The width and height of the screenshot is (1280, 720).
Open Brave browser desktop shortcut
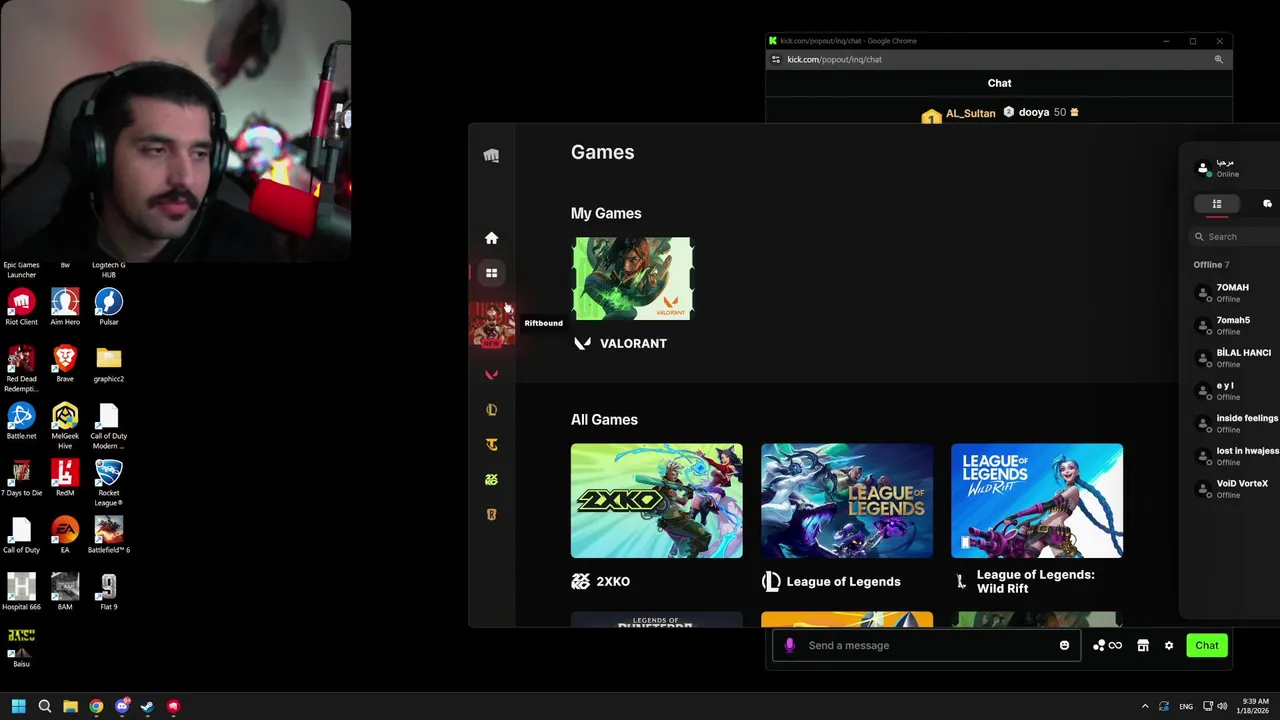click(65, 364)
